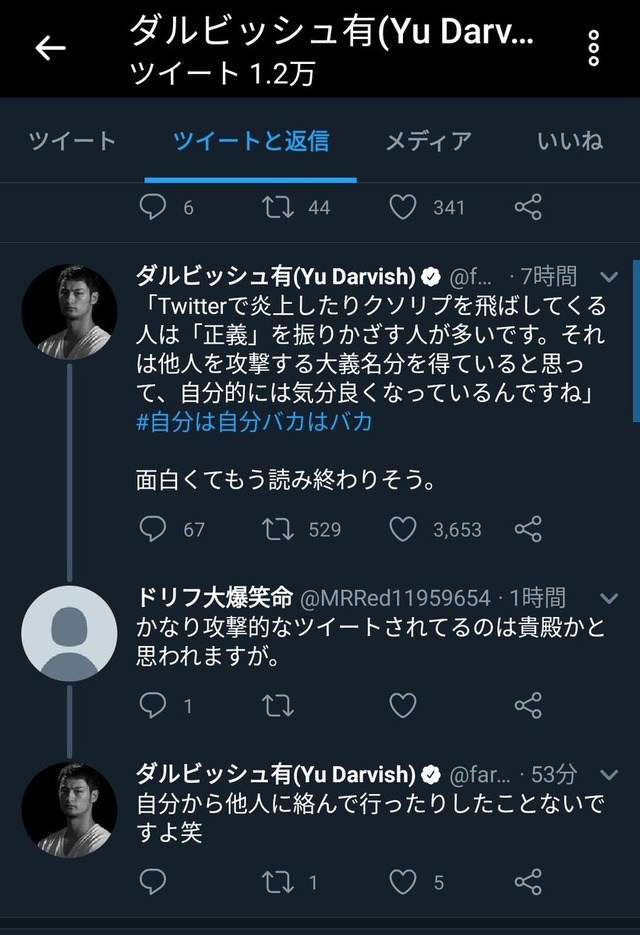The width and height of the screenshot is (640, 935).
Task: Open the three-dot overflow menu
Action: [593, 48]
